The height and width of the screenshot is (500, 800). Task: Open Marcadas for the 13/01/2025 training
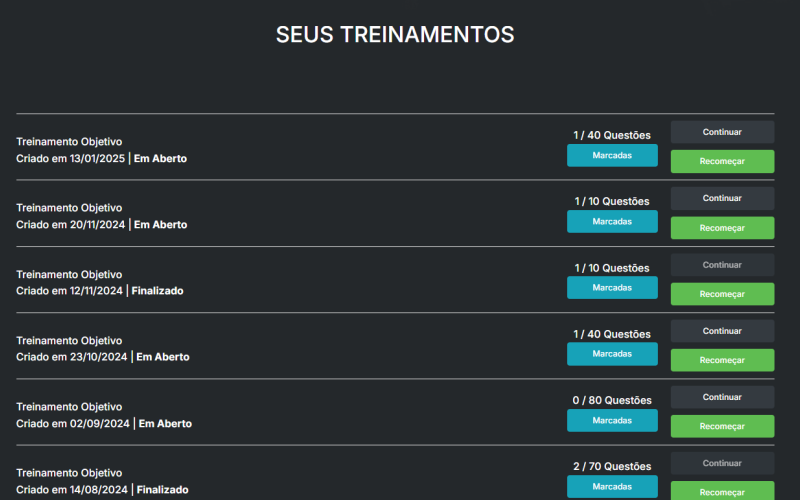[612, 155]
